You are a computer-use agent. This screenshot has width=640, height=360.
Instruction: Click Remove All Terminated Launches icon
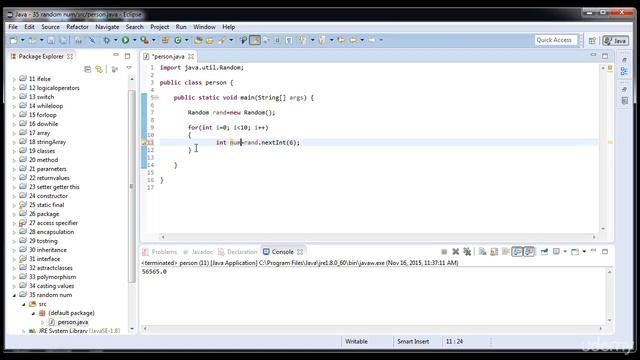click(467, 252)
